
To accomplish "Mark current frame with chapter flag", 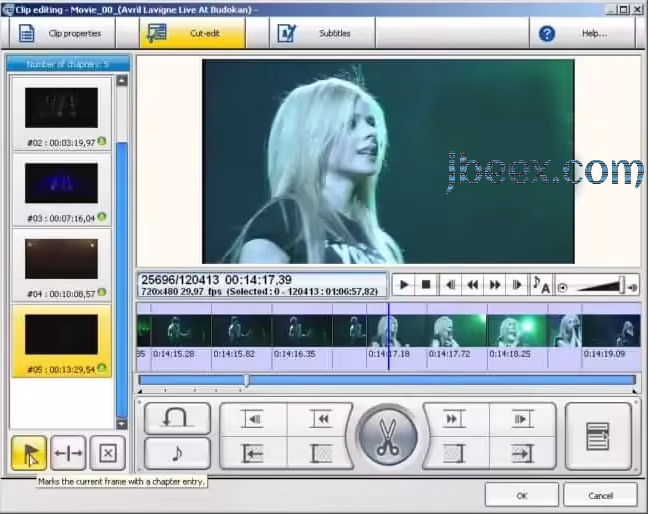I will 29,453.
